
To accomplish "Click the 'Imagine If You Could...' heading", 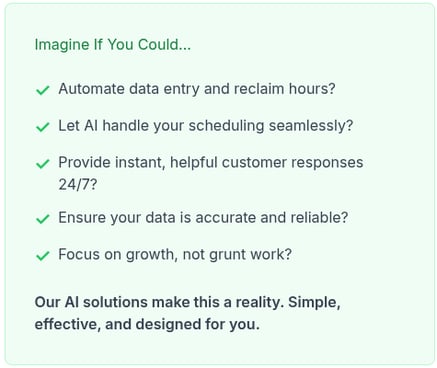I will (113, 45).
